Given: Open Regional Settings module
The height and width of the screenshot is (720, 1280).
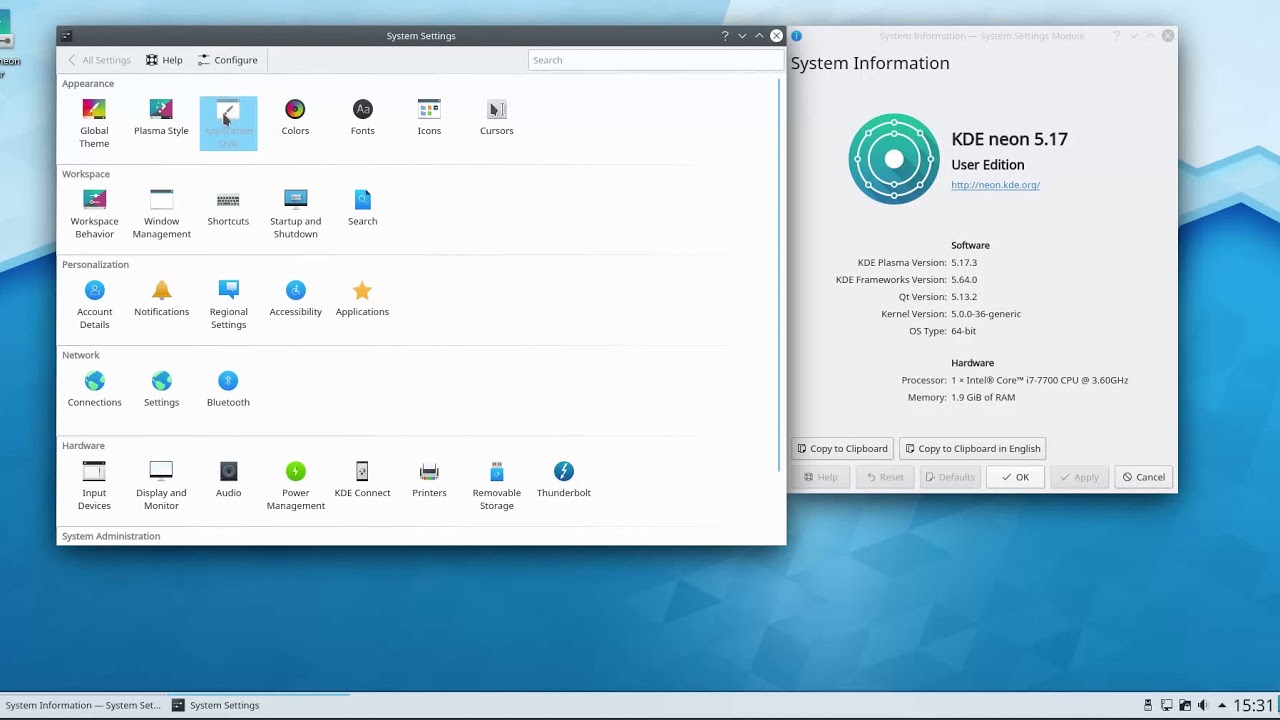Looking at the screenshot, I should 228,305.
